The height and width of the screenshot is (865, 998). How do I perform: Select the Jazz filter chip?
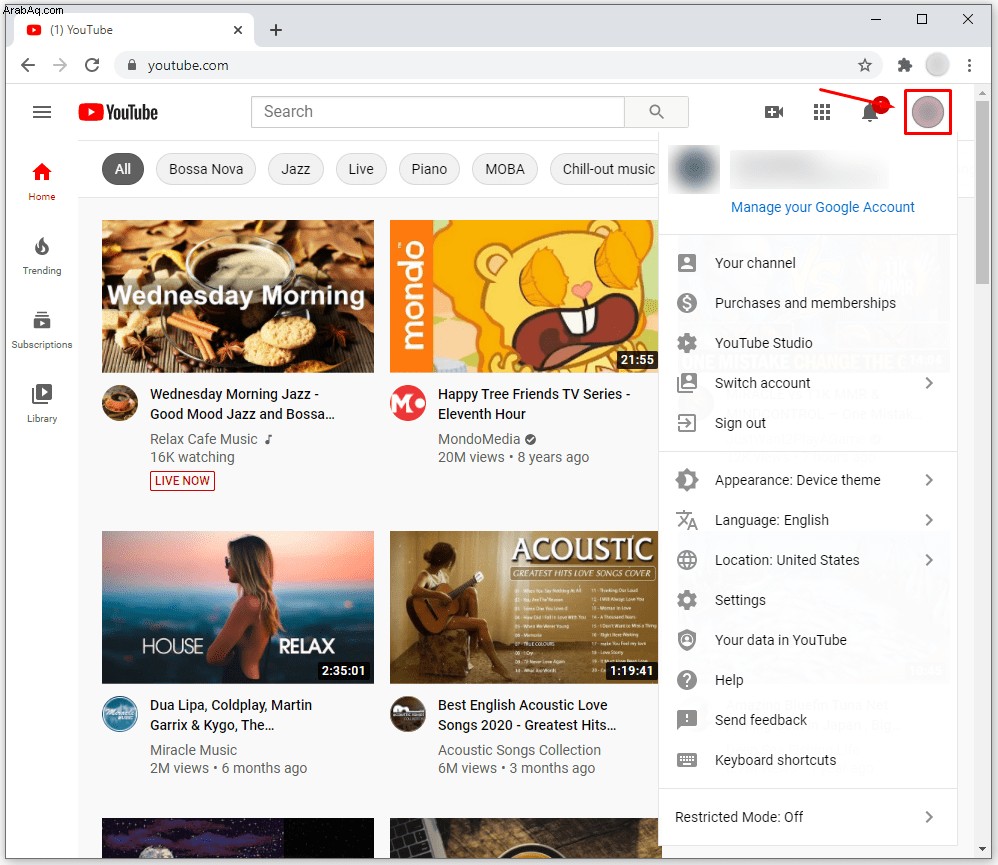click(295, 169)
